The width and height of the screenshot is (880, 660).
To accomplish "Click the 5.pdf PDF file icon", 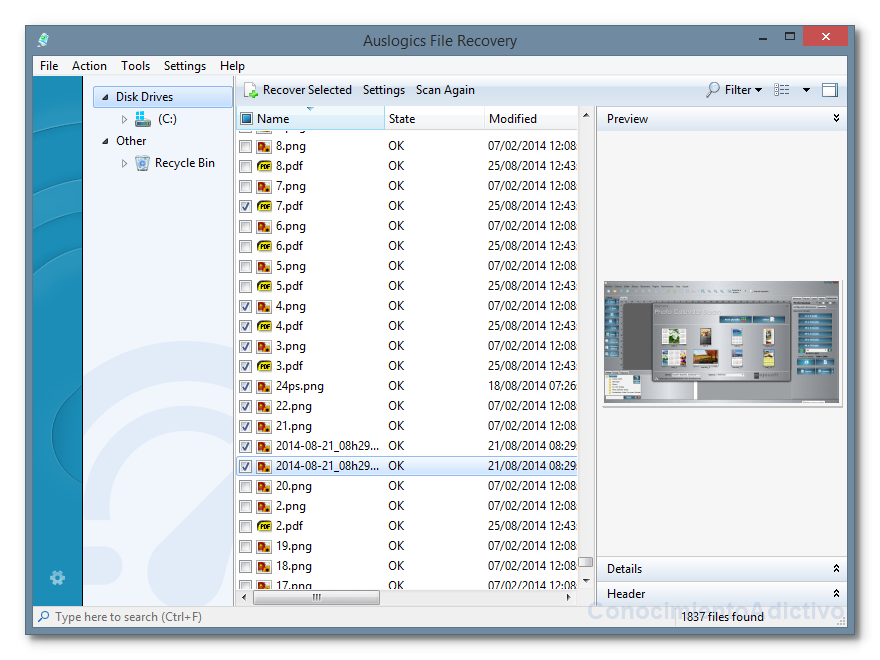I will click(264, 286).
